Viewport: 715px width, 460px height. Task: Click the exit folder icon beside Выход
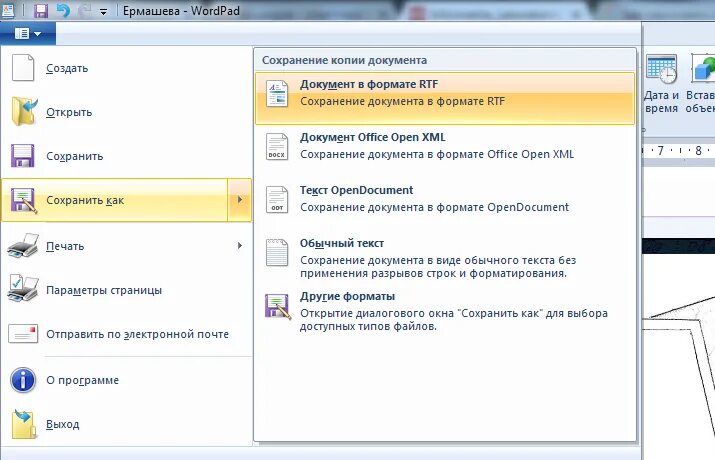[x=24, y=424]
